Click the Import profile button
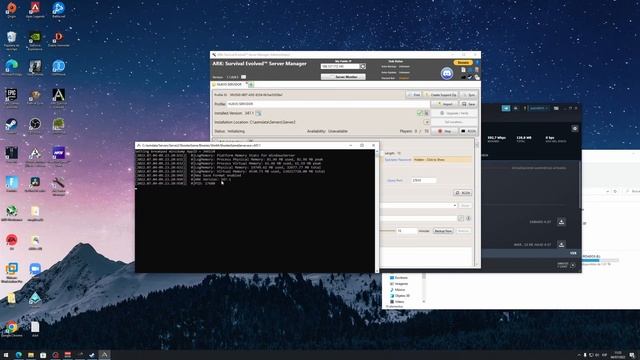The width and height of the screenshot is (640, 360). (x=445, y=104)
